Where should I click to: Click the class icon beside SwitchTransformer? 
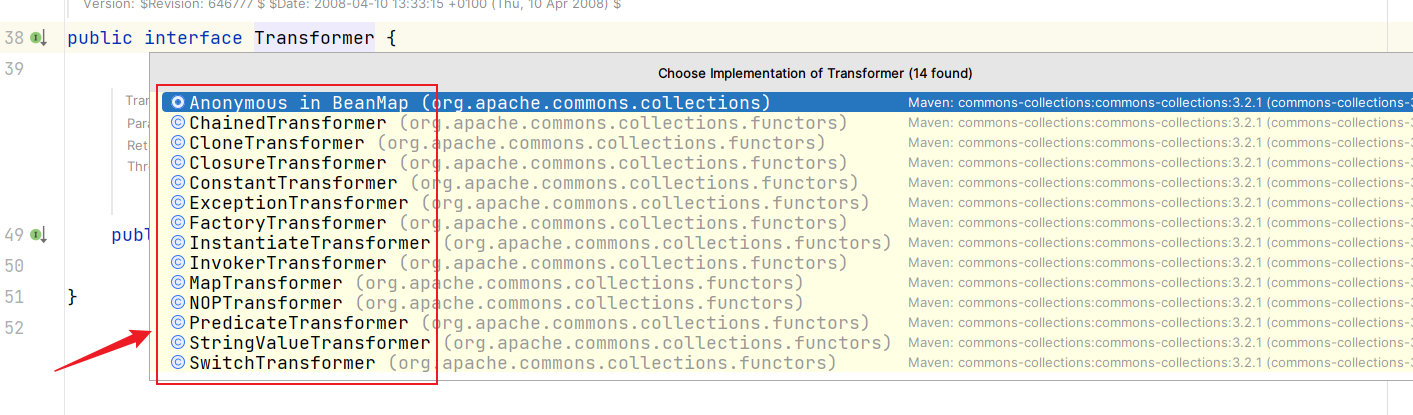[x=177, y=363]
